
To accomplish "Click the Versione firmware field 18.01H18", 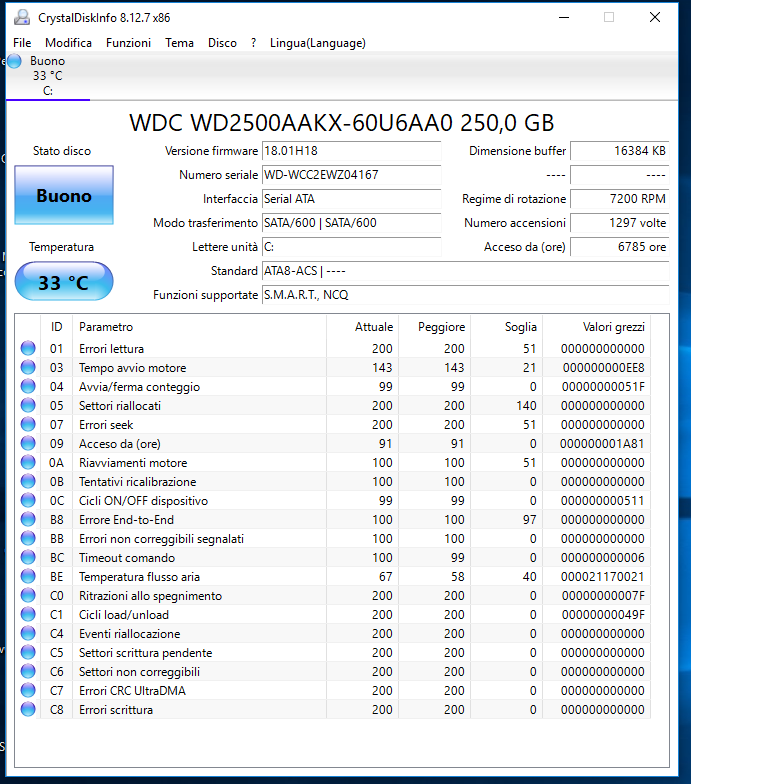I will (x=352, y=151).
